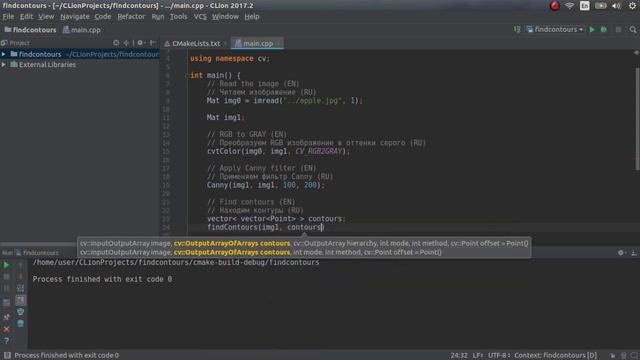The height and width of the screenshot is (360, 640).
Task: Open the Window menu
Action: point(225,16)
